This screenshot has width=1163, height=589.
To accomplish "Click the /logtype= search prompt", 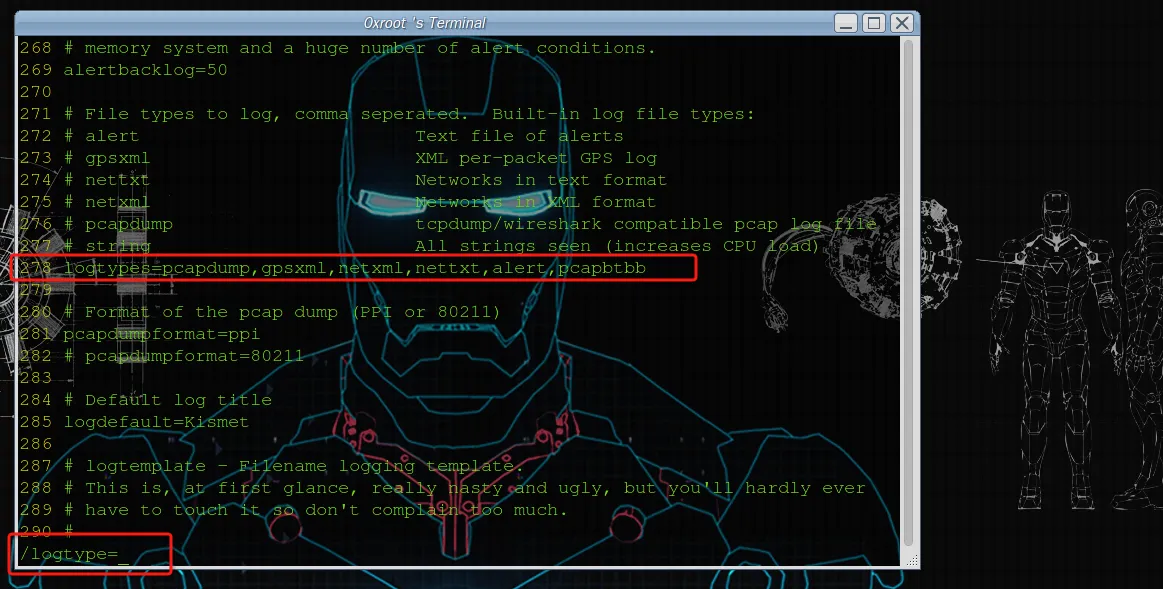I will (74, 554).
